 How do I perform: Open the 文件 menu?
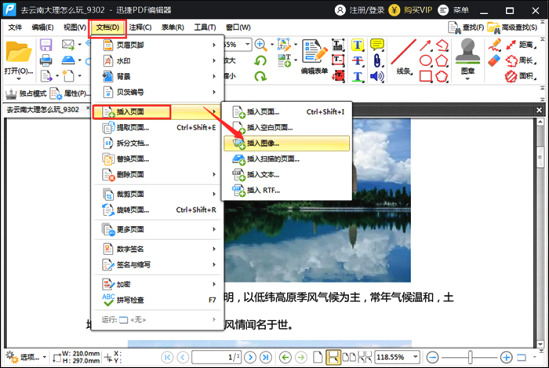coord(15,27)
